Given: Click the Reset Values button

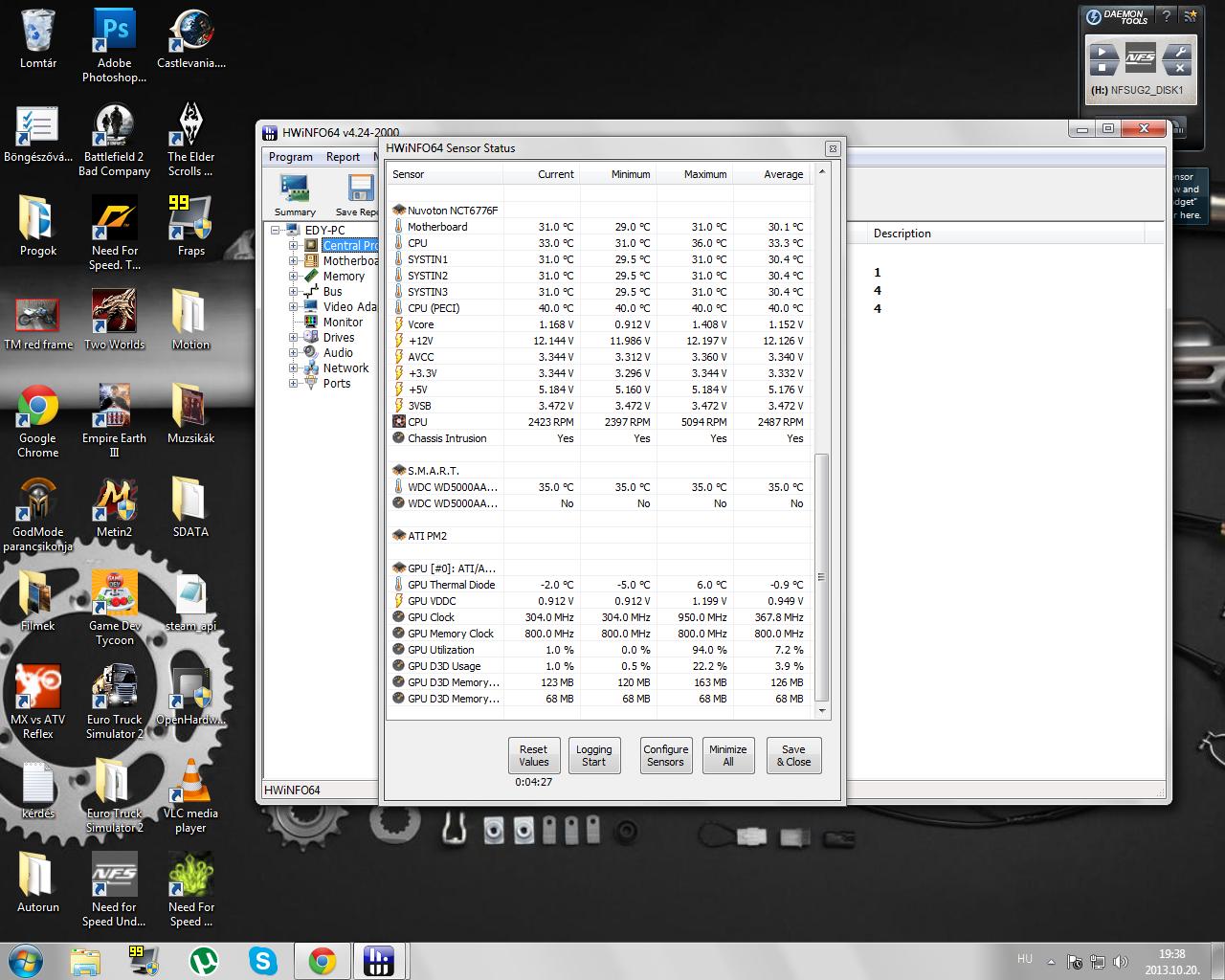Looking at the screenshot, I should pyautogui.click(x=534, y=755).
